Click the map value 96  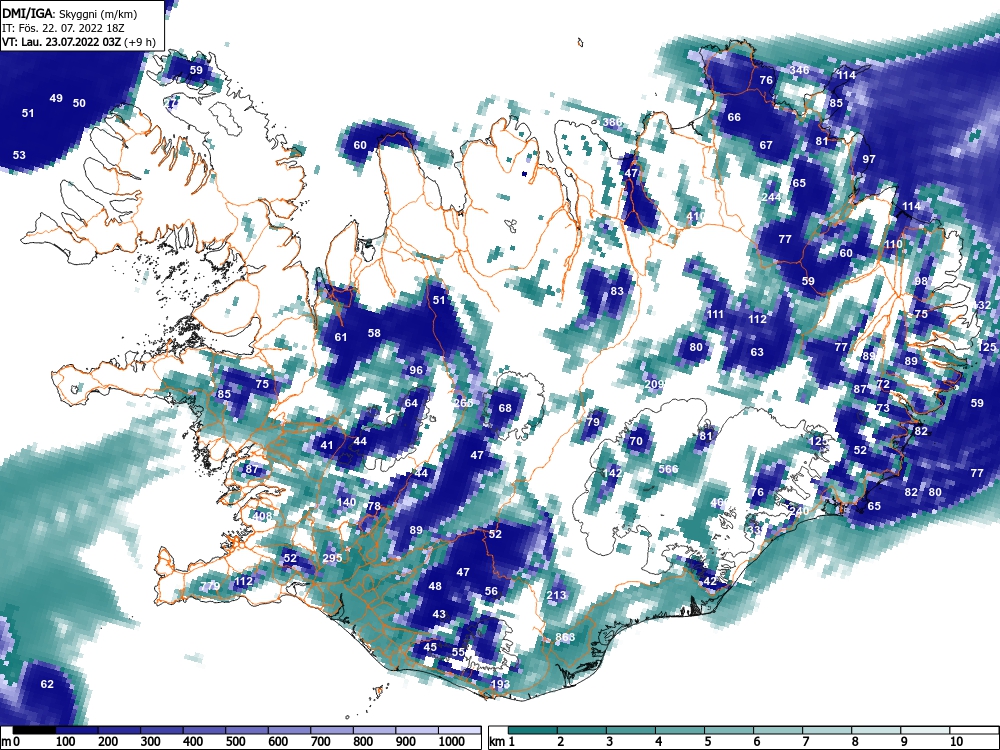point(416,371)
